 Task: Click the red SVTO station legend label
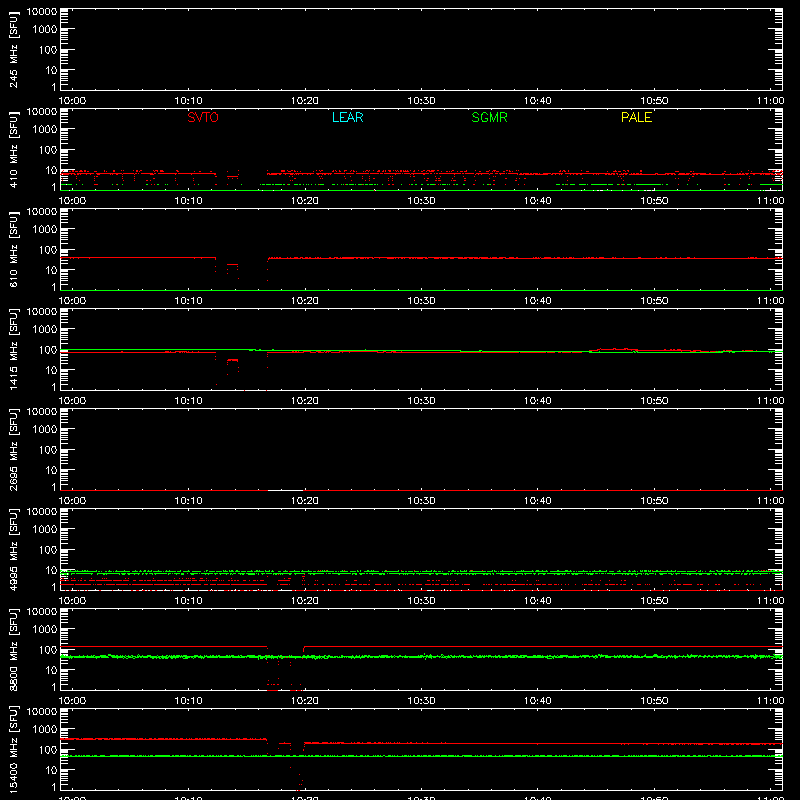pos(203,117)
